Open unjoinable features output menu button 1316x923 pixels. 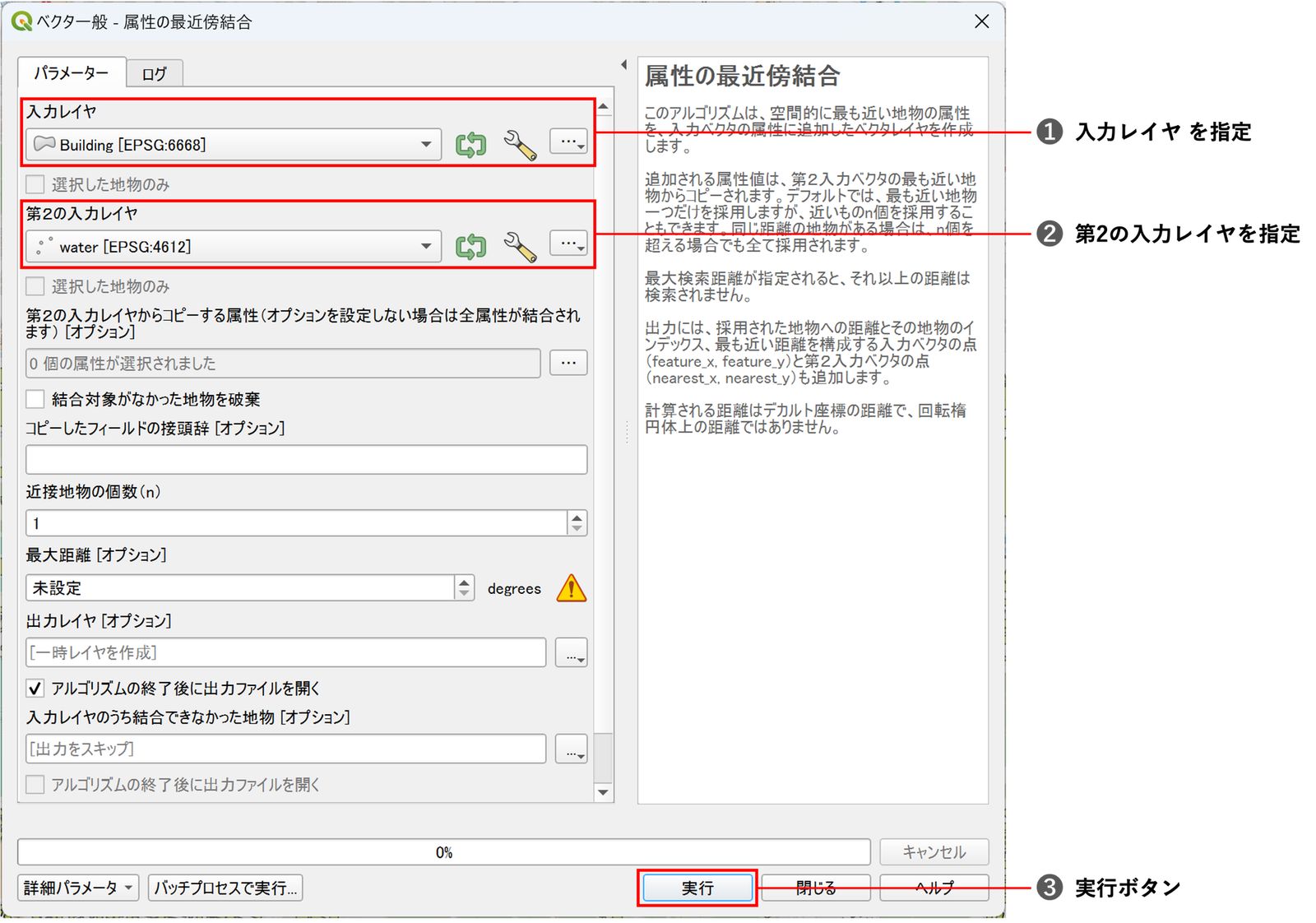[572, 749]
